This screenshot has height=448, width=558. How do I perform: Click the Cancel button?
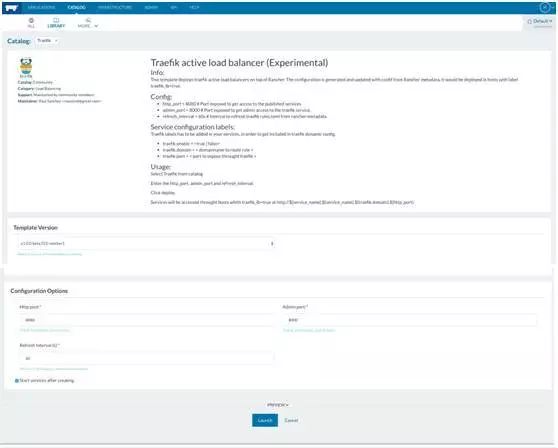click(x=291, y=420)
